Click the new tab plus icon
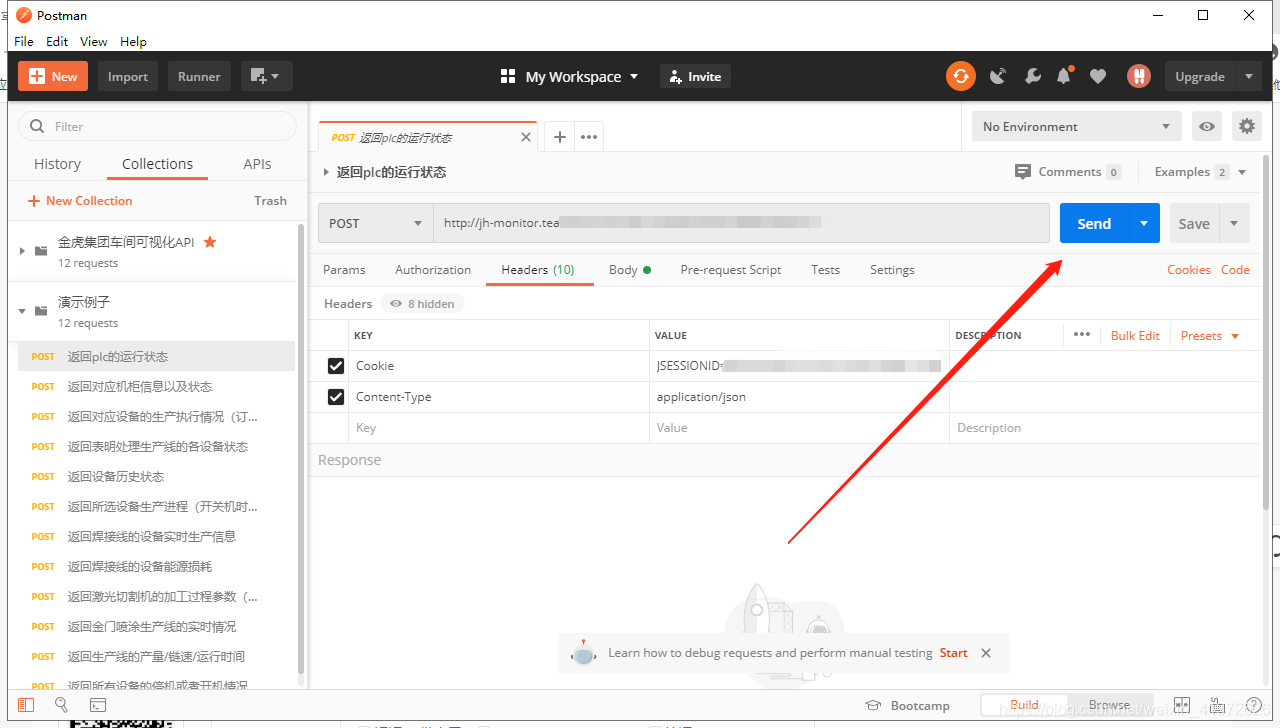 click(x=560, y=137)
